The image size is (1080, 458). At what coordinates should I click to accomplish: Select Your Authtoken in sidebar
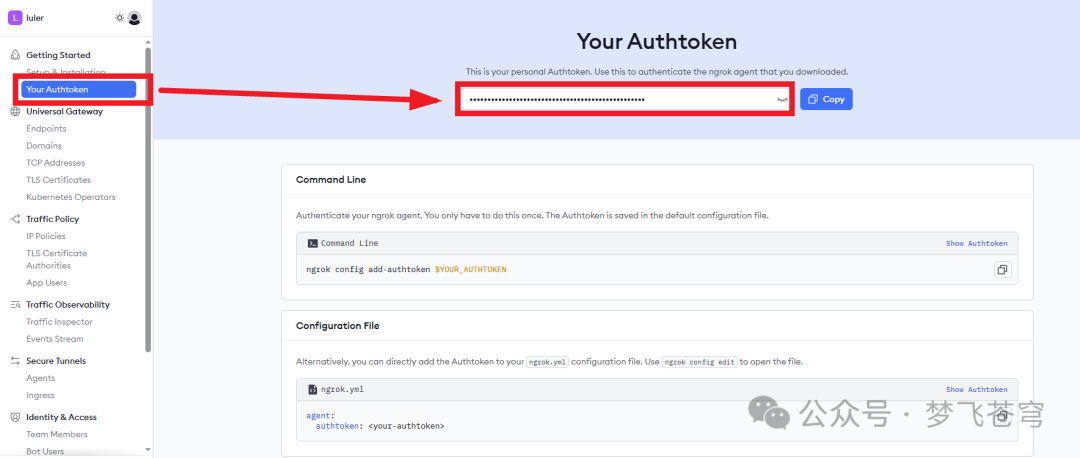pos(79,90)
